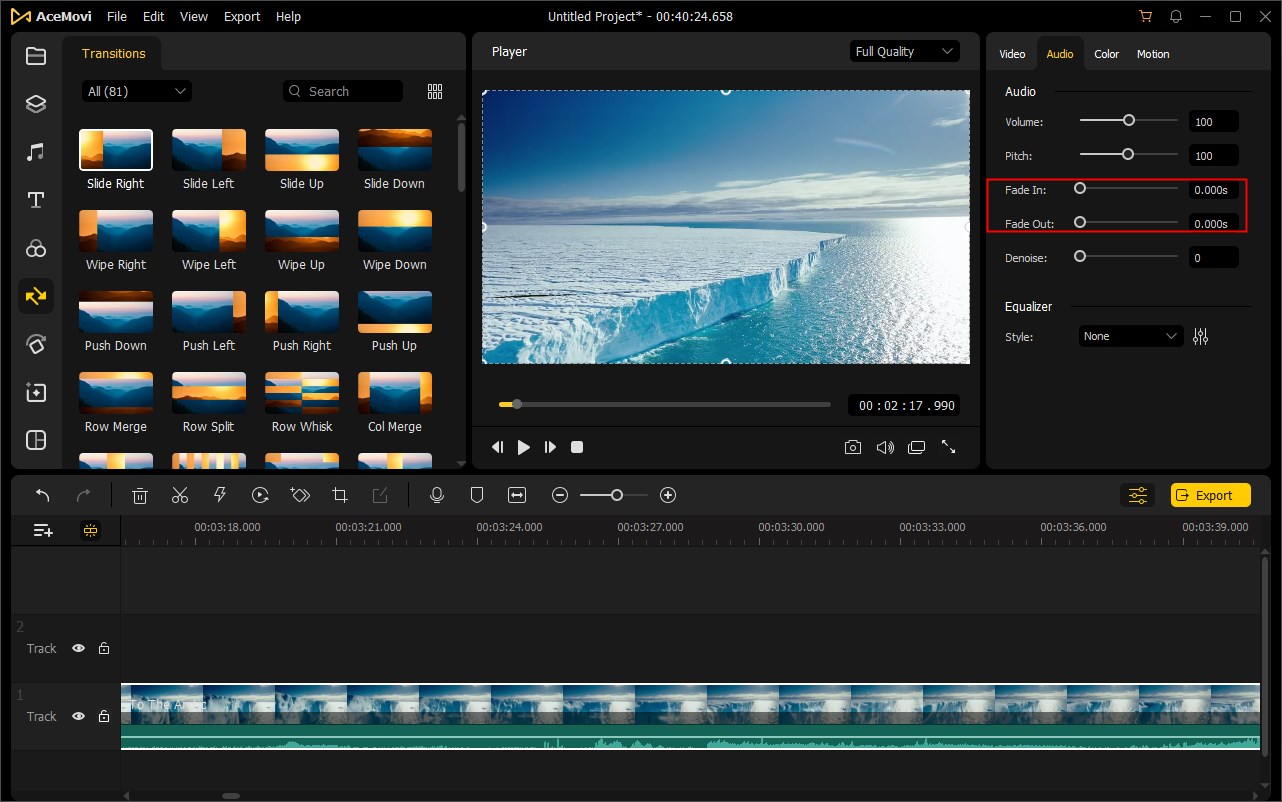Click the Volume slider handle

coord(1129,120)
